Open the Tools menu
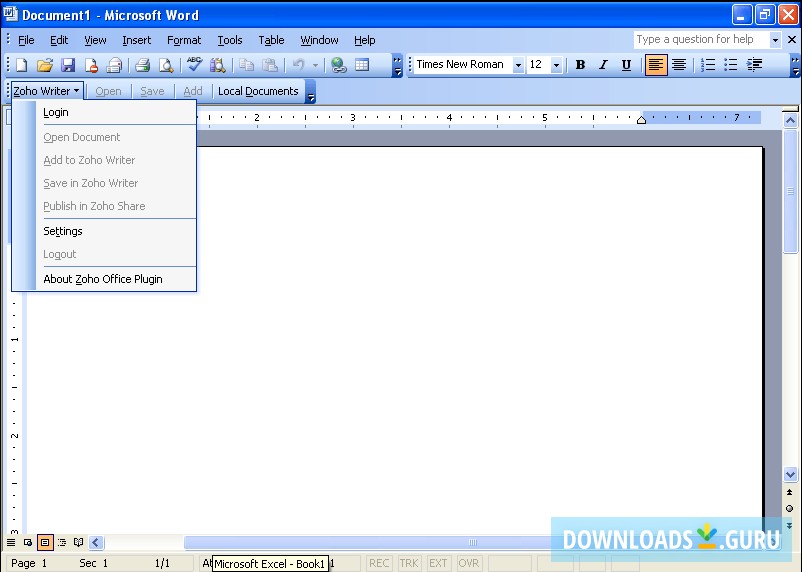 (x=230, y=40)
